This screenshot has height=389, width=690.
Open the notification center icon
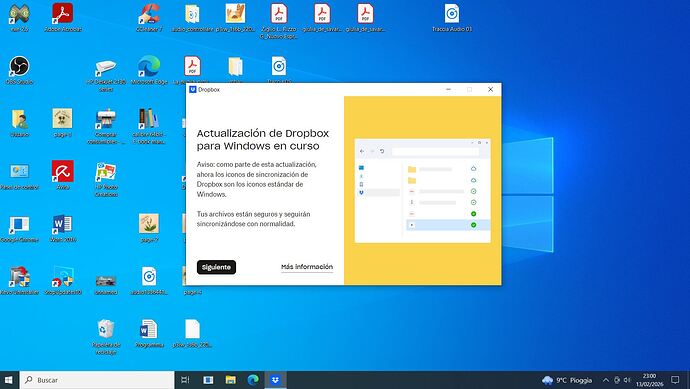point(675,380)
